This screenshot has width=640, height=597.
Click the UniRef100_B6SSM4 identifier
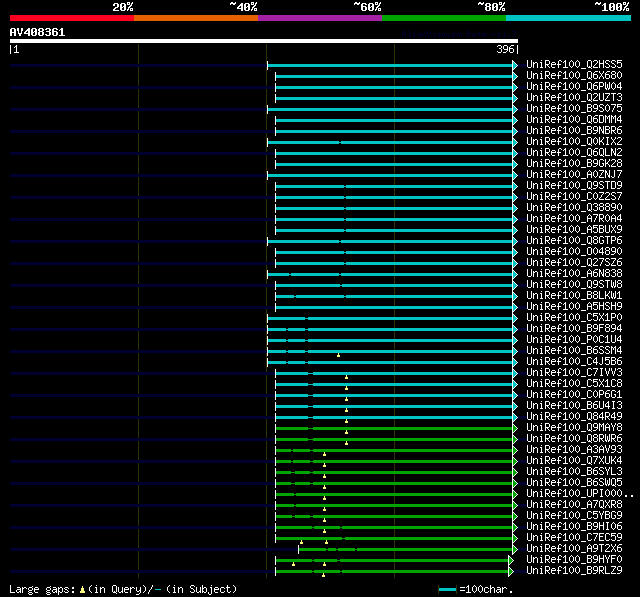(x=574, y=351)
